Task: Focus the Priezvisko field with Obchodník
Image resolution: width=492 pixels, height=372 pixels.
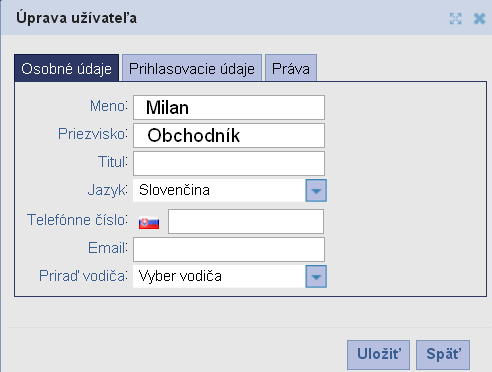Action: [x=229, y=135]
